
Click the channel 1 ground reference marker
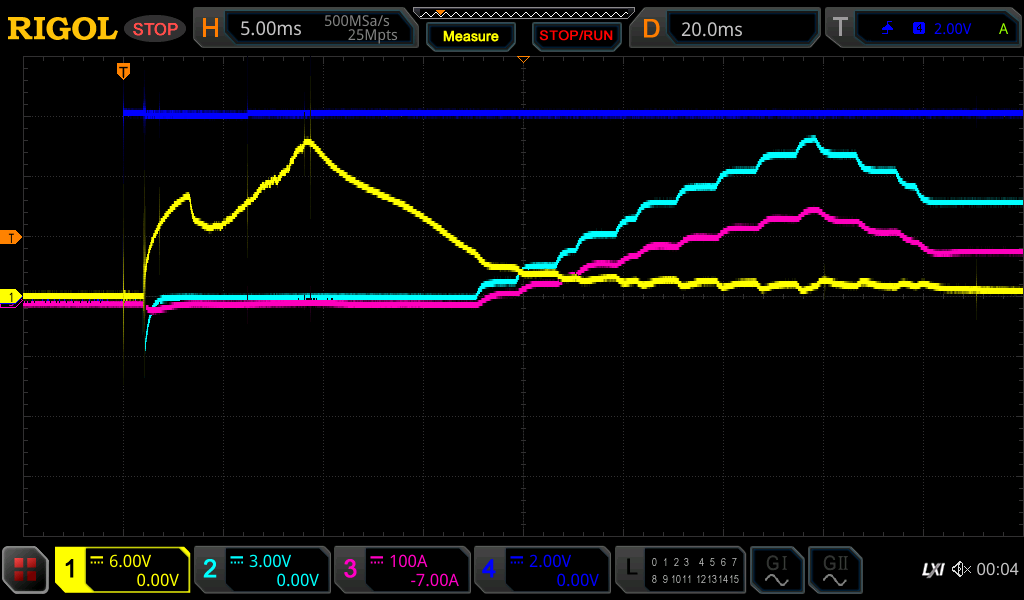click(11, 297)
